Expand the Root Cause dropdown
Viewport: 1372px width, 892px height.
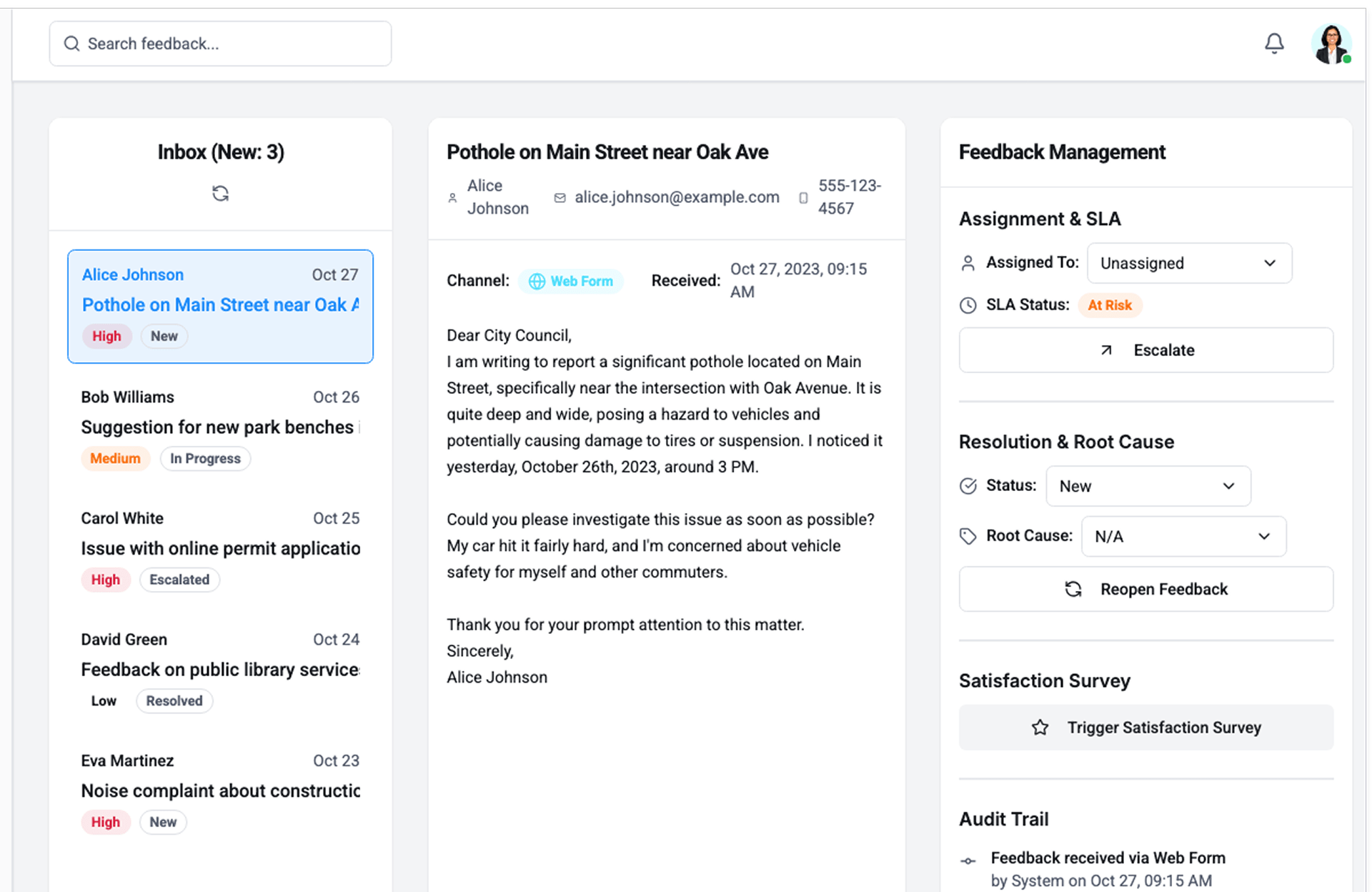(1183, 536)
